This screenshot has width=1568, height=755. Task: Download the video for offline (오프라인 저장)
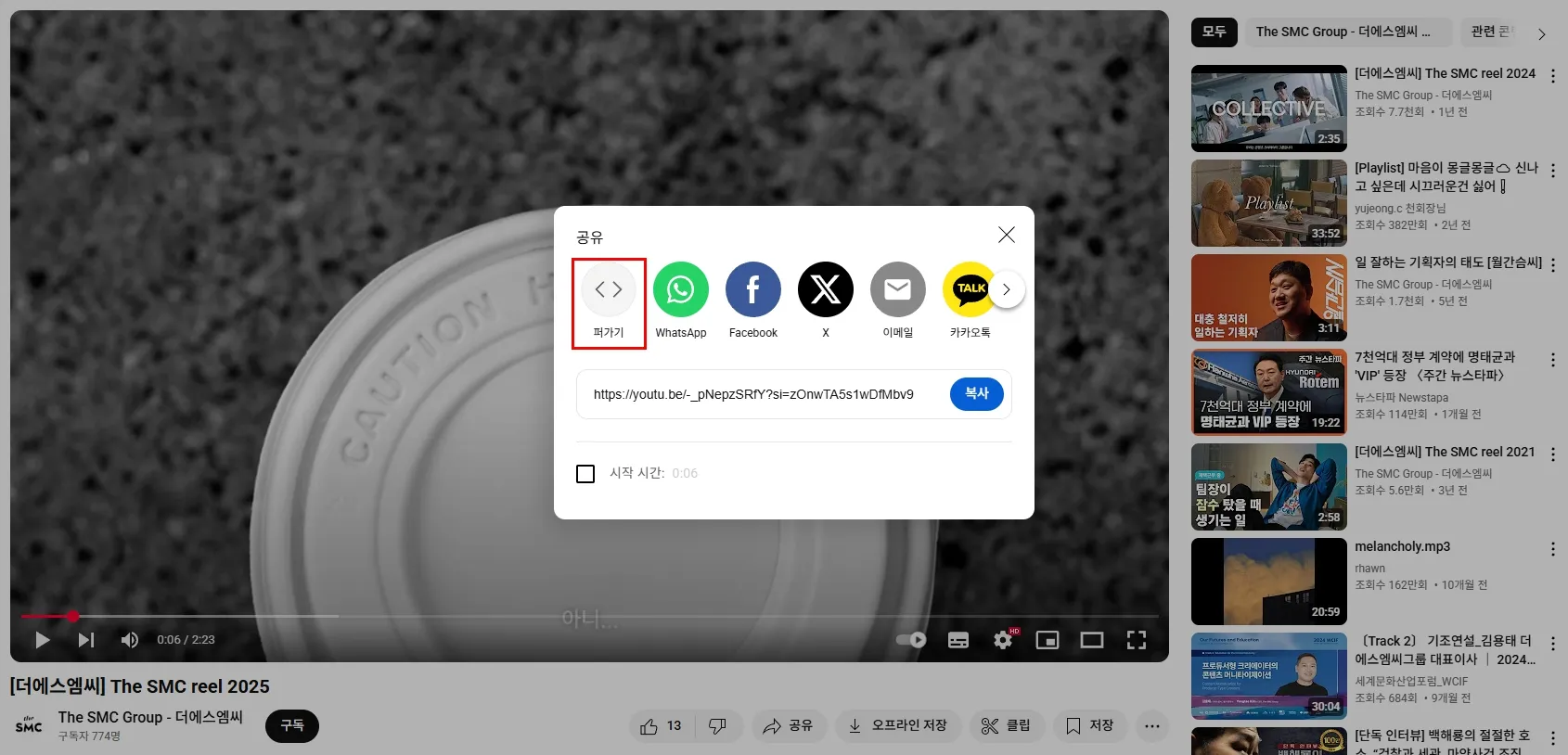pos(897,726)
